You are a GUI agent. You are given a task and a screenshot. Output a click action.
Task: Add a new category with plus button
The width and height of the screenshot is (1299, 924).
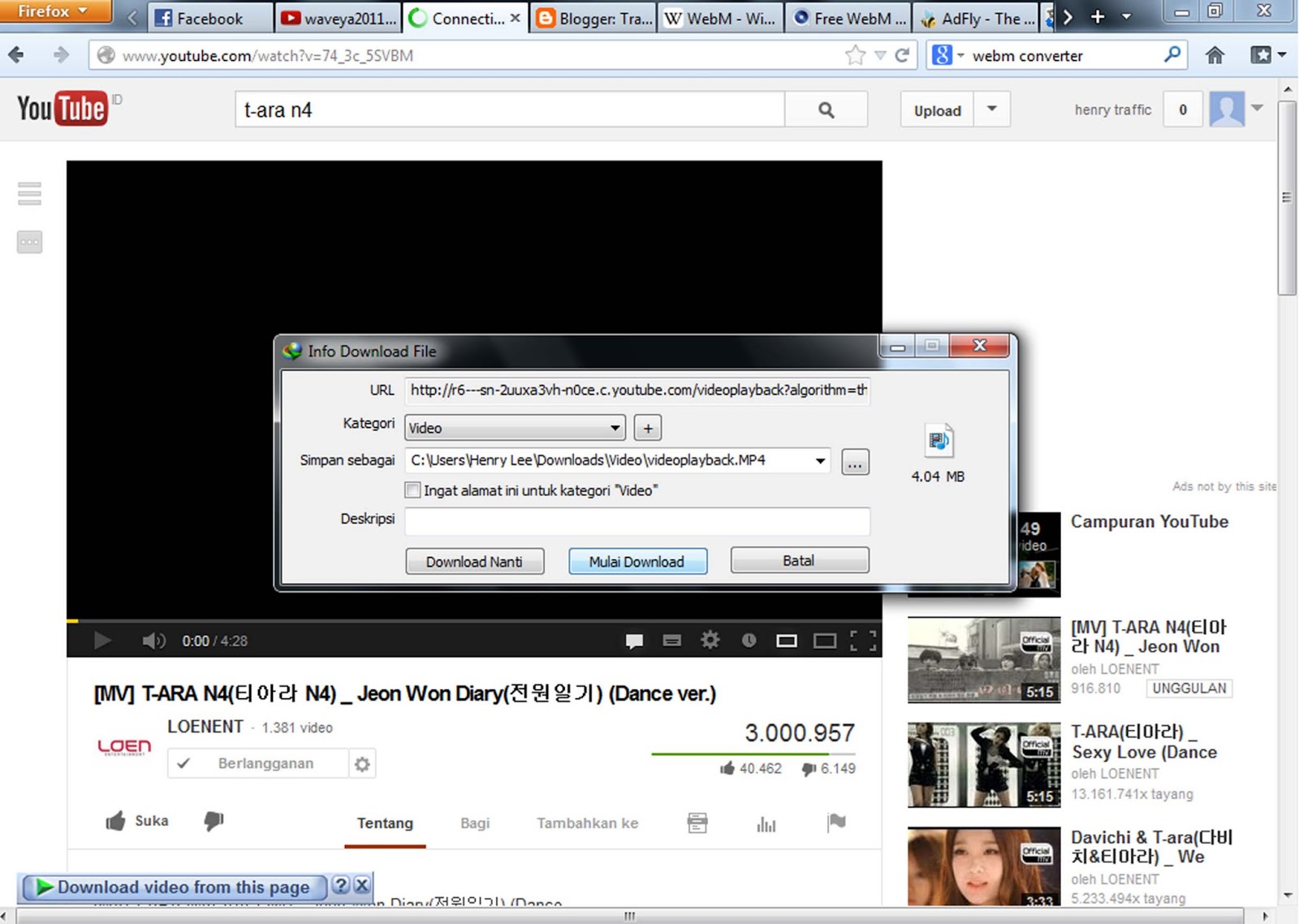tap(647, 427)
